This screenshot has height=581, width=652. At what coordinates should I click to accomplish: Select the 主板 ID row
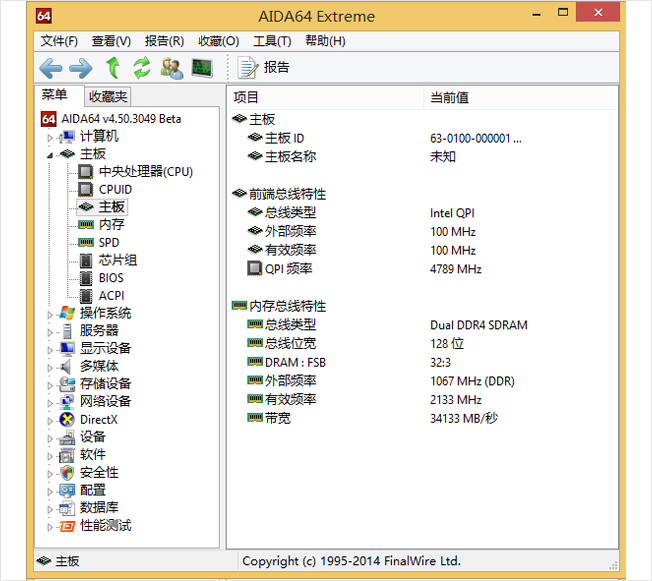point(422,138)
